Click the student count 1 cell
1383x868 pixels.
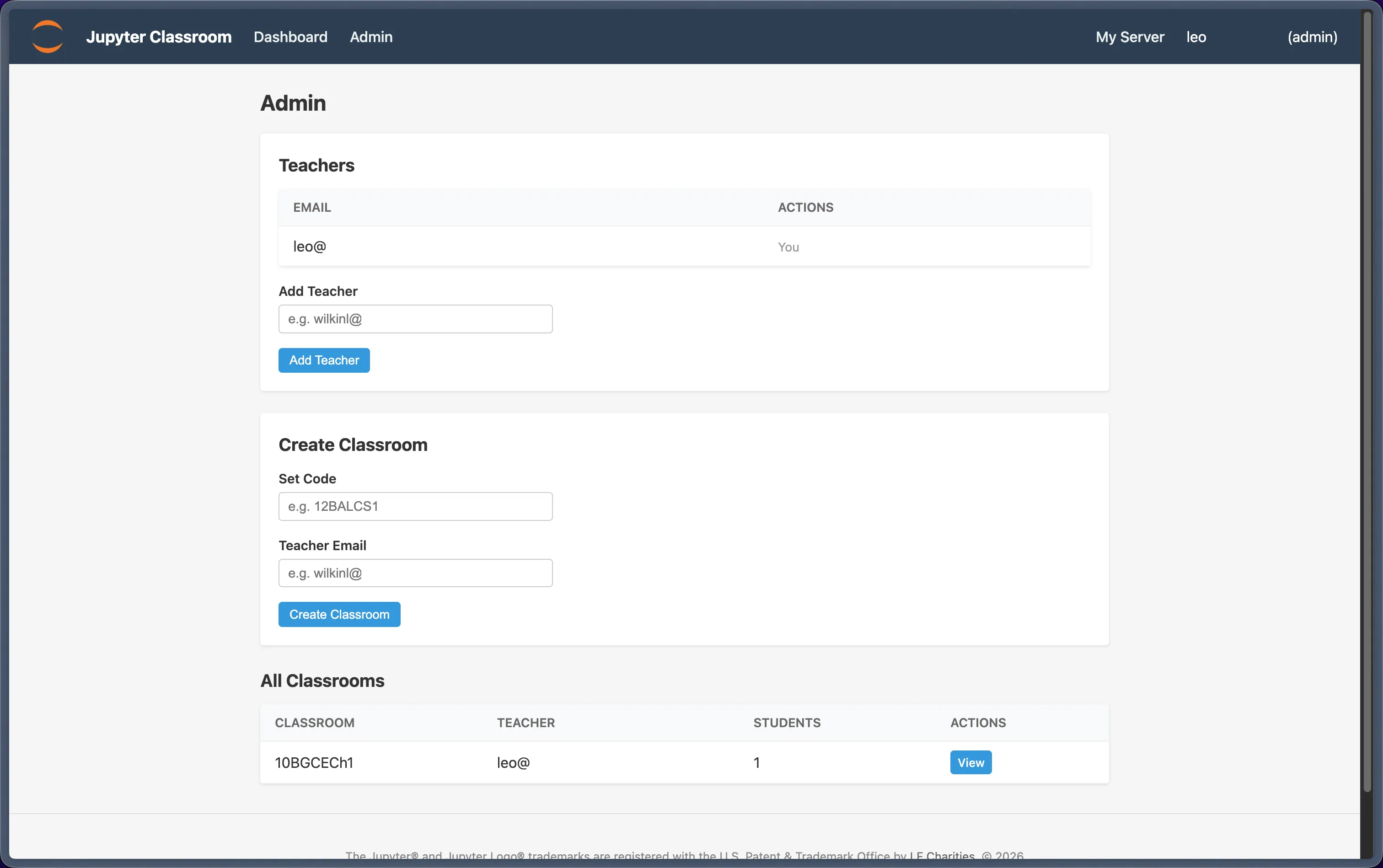pos(756,762)
